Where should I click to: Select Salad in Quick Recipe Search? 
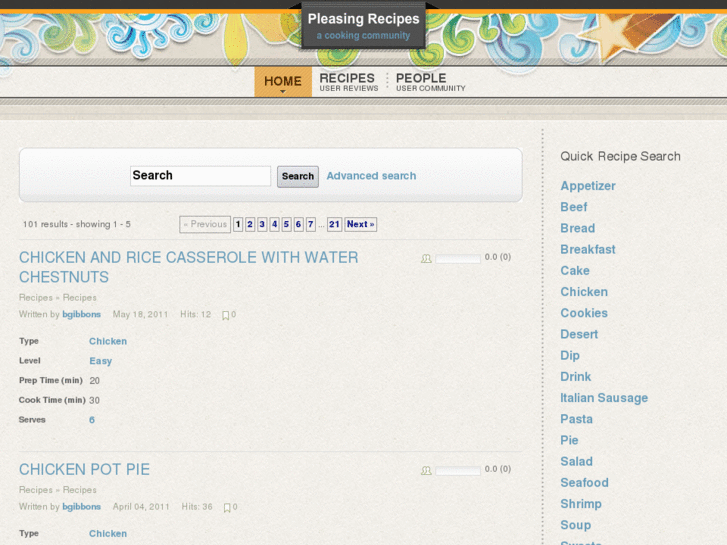(x=576, y=462)
